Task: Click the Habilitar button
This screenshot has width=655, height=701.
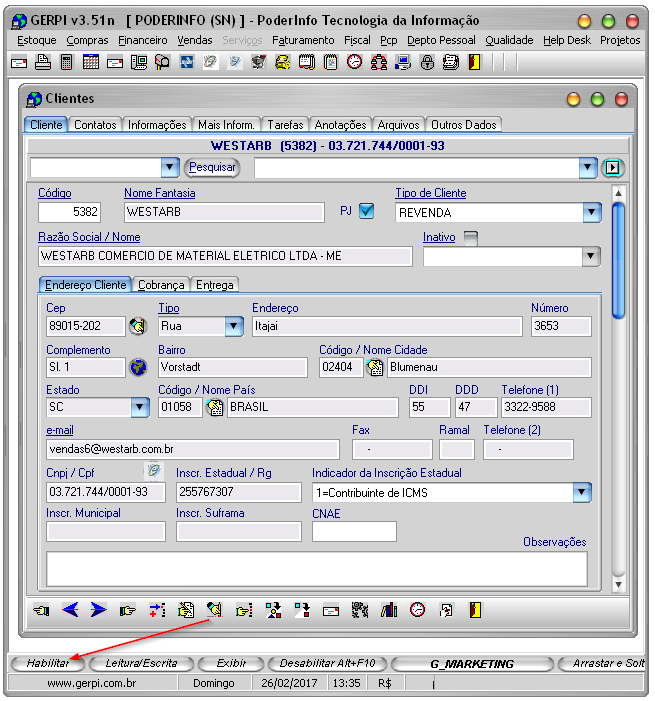Action: pos(48,663)
